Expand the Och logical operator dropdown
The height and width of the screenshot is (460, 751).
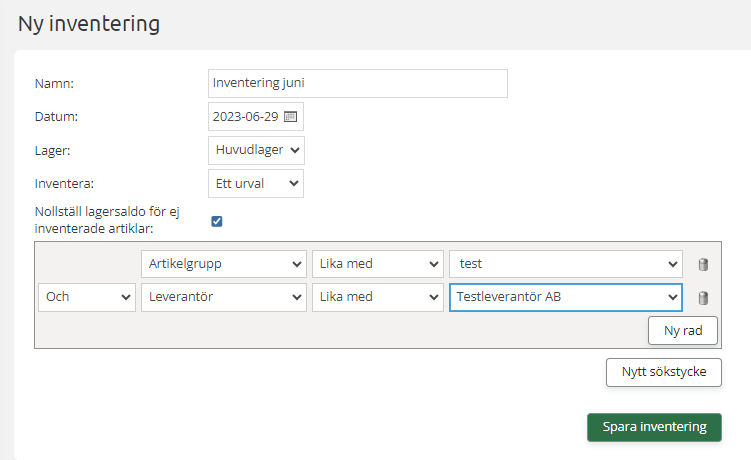pyautogui.click(x=87, y=297)
